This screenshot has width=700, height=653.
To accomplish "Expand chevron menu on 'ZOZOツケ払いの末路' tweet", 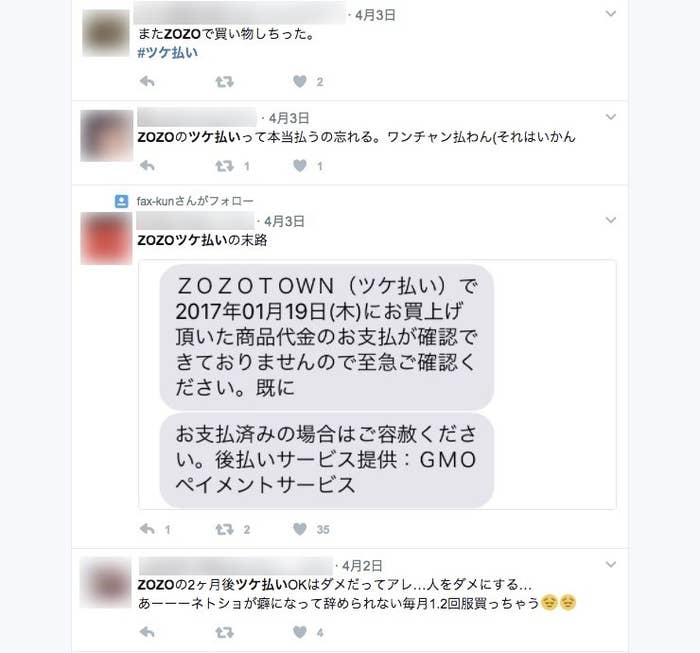I will point(611,220).
